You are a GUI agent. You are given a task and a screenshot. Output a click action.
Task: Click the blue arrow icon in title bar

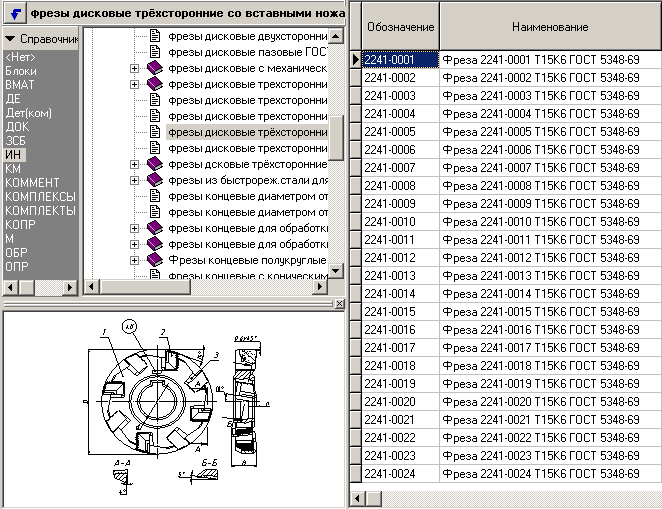14,13
